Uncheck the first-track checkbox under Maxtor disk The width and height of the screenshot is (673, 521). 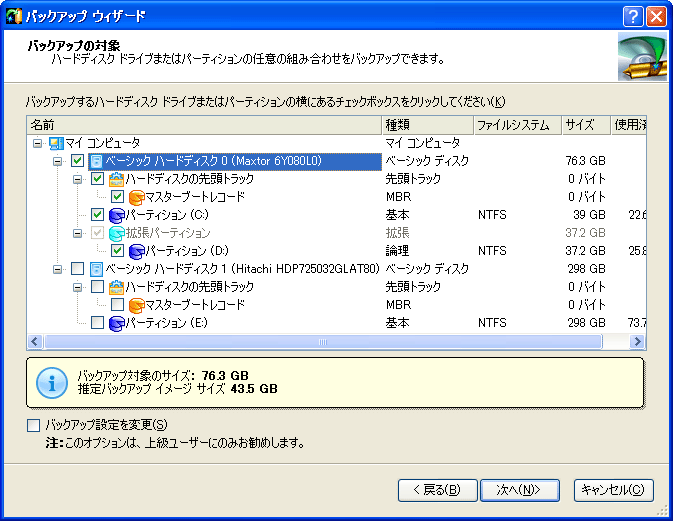97,179
